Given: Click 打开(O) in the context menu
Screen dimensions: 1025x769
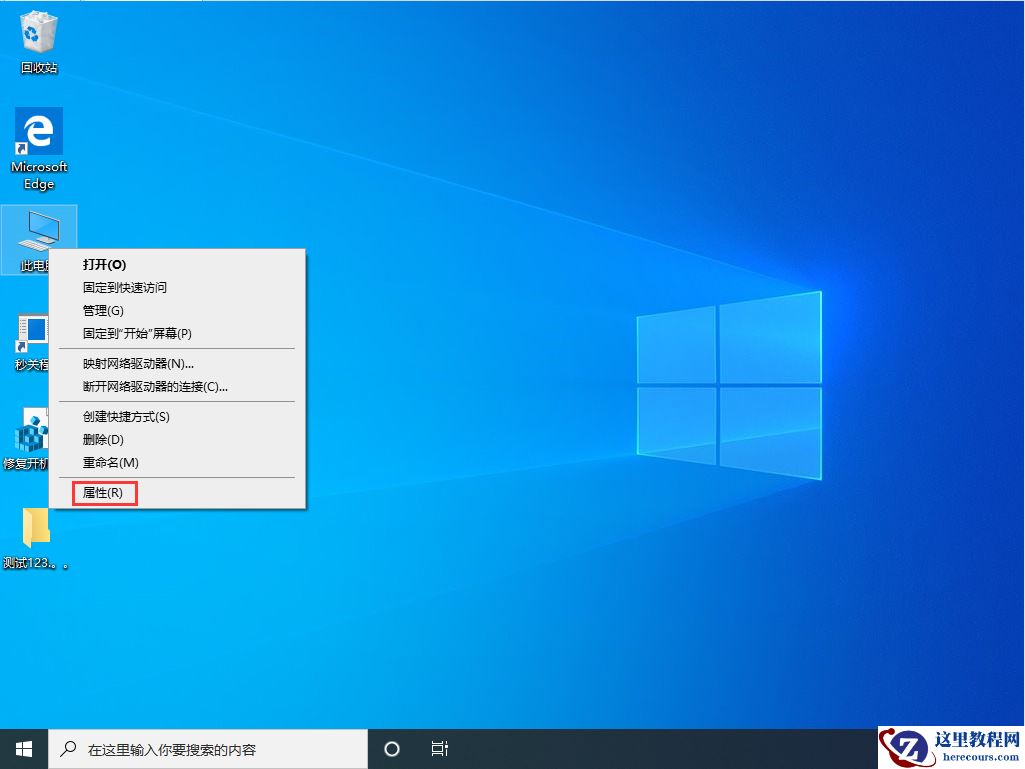Looking at the screenshot, I should (x=103, y=264).
